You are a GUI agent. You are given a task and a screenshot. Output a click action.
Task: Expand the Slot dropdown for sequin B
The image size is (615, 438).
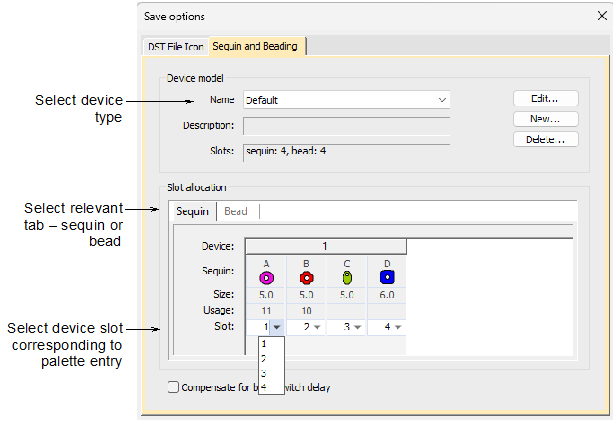pos(317,327)
